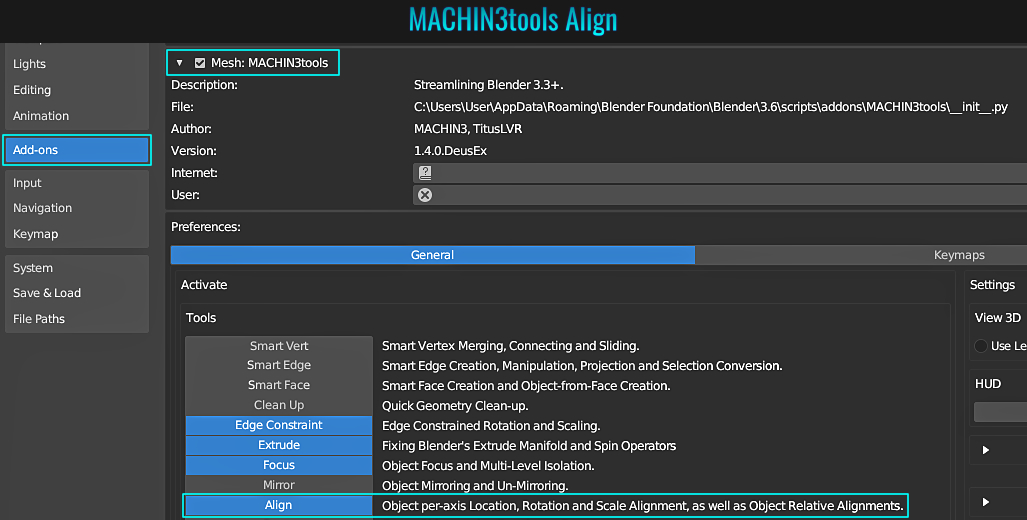This screenshot has height=520, width=1027.
Task: Open the Input preferences section
Action: 77,183
